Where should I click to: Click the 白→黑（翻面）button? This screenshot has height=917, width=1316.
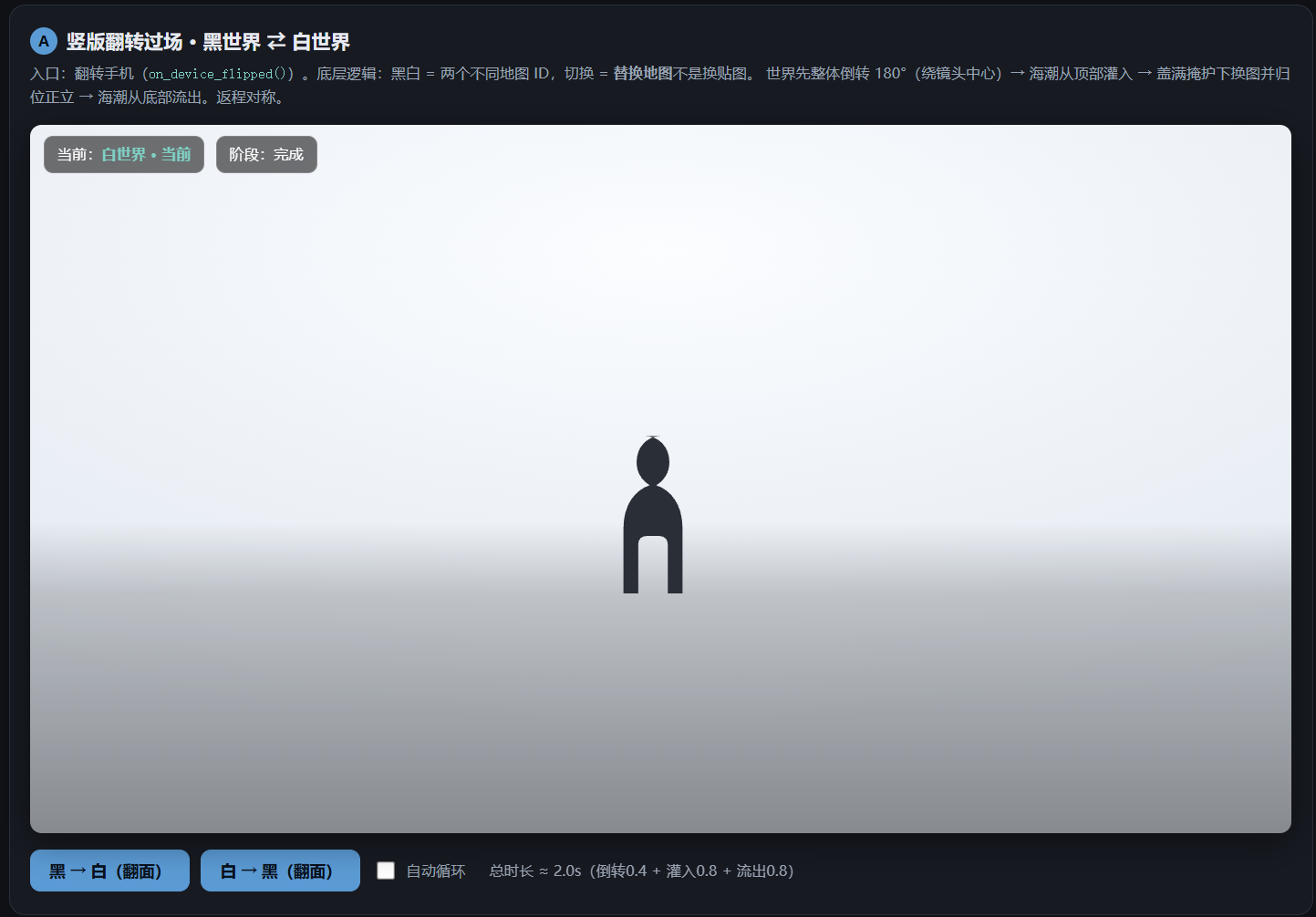pos(280,871)
